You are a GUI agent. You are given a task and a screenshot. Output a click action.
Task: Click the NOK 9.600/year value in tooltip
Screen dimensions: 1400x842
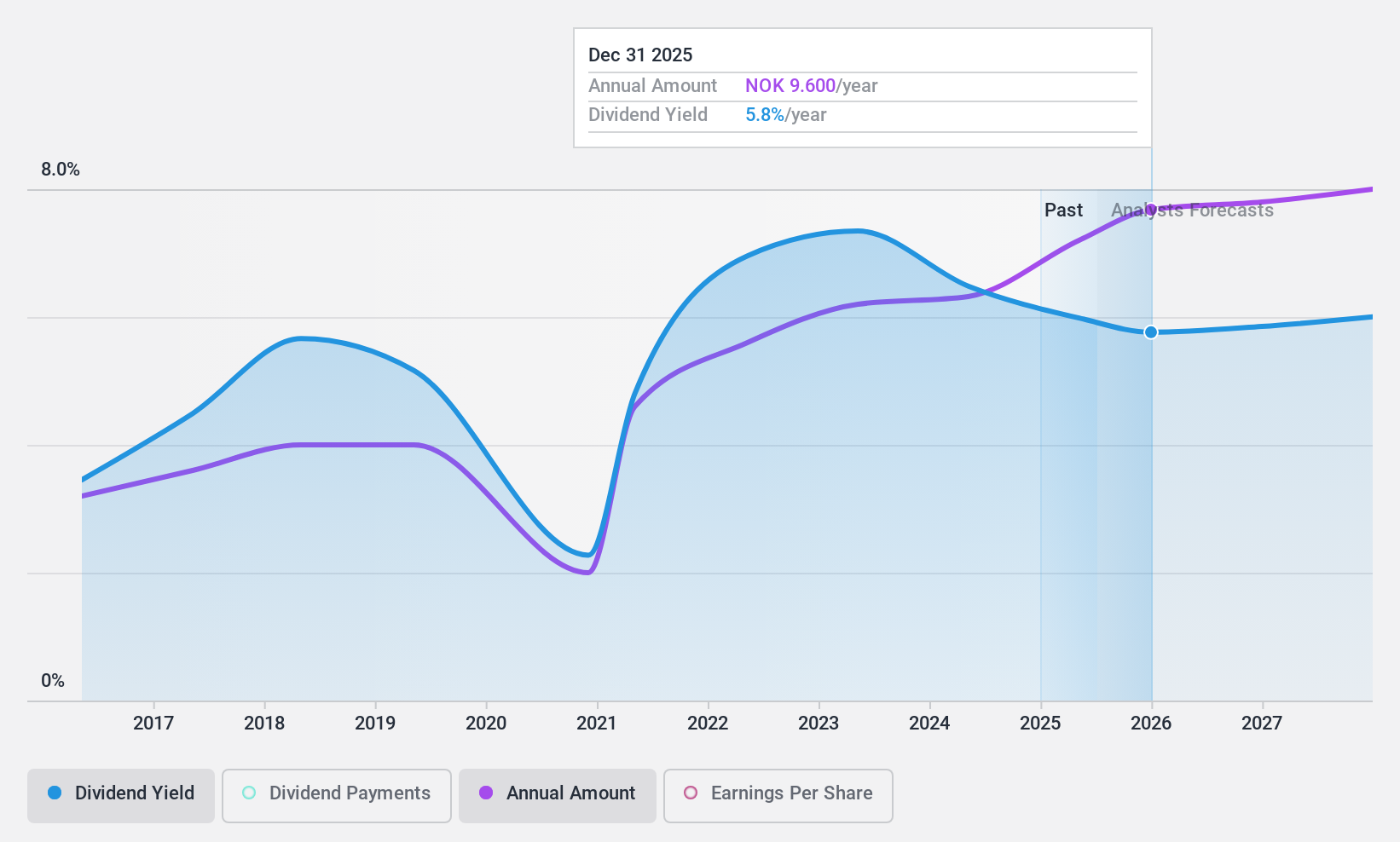[x=812, y=86]
